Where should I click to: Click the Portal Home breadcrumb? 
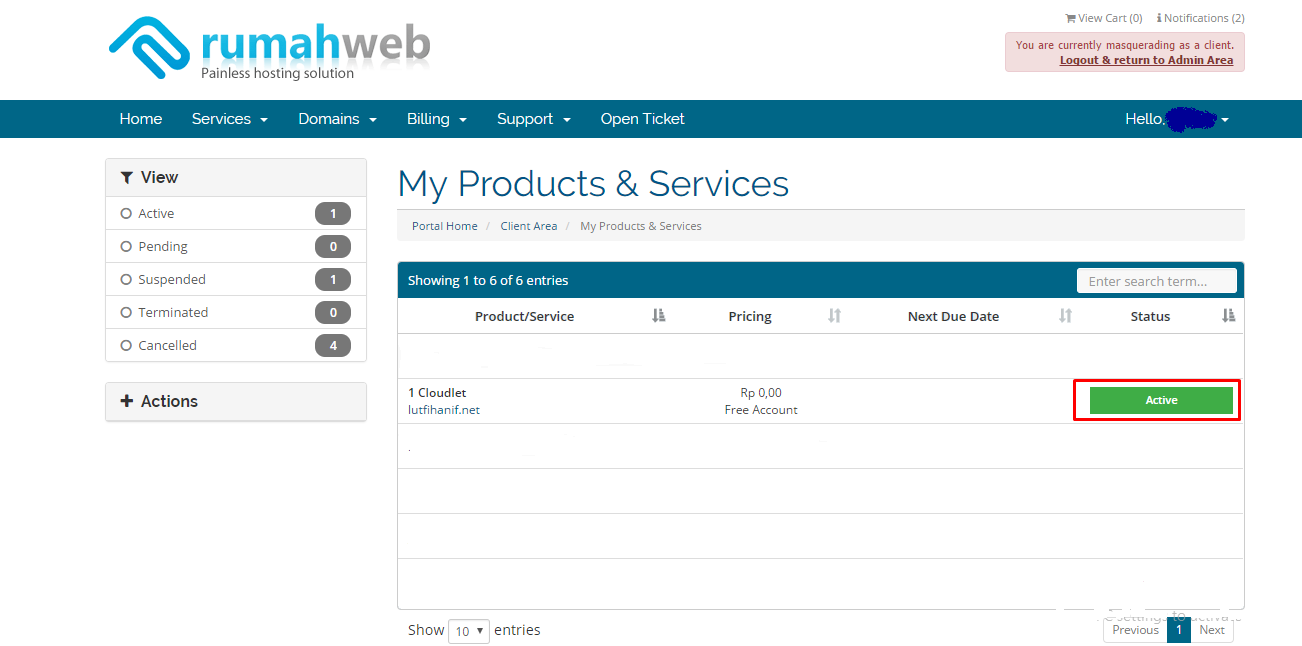click(x=445, y=226)
